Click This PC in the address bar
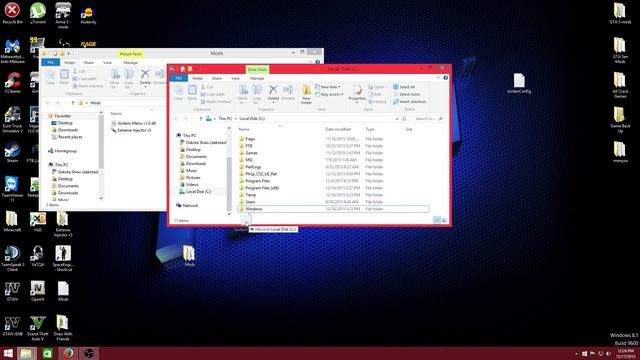 tap(225, 118)
